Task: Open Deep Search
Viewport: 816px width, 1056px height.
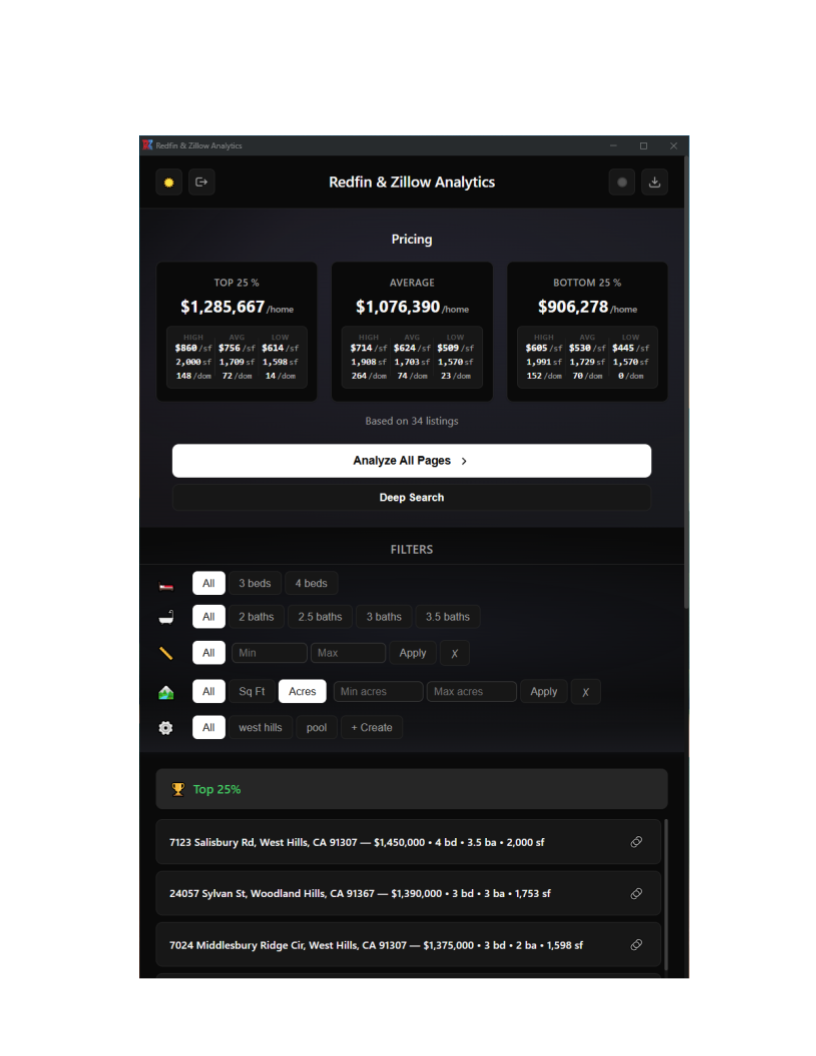Action: pyautogui.click(x=411, y=497)
